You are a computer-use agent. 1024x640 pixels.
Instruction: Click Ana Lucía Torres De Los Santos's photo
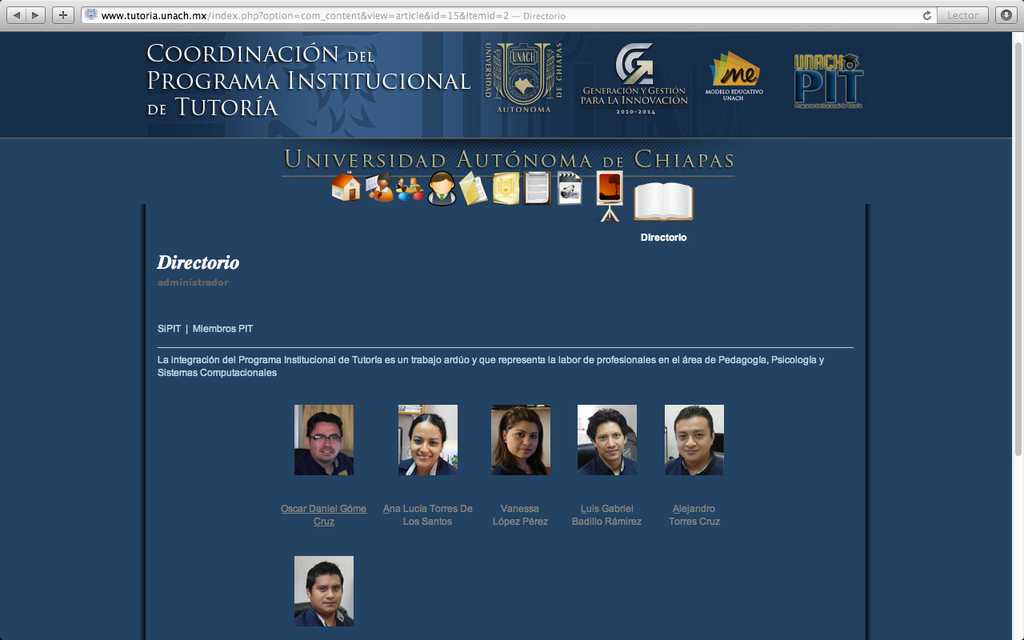click(x=428, y=440)
